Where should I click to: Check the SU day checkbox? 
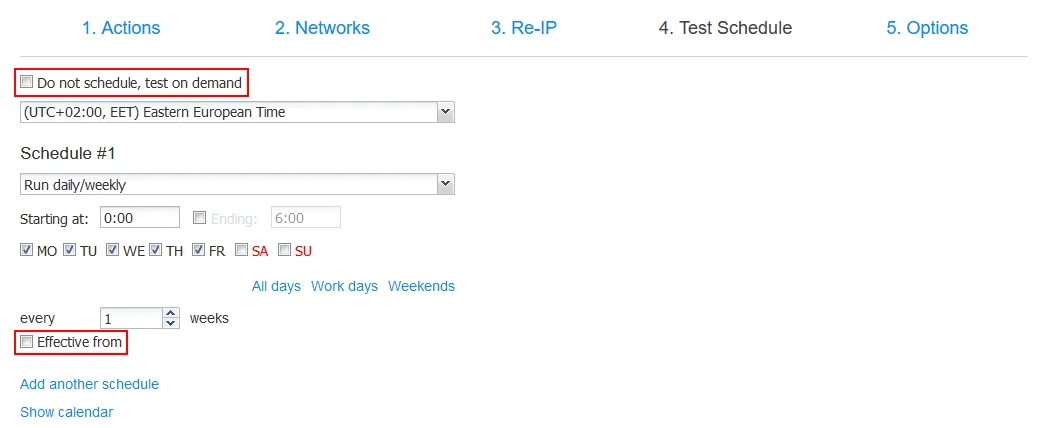point(285,250)
